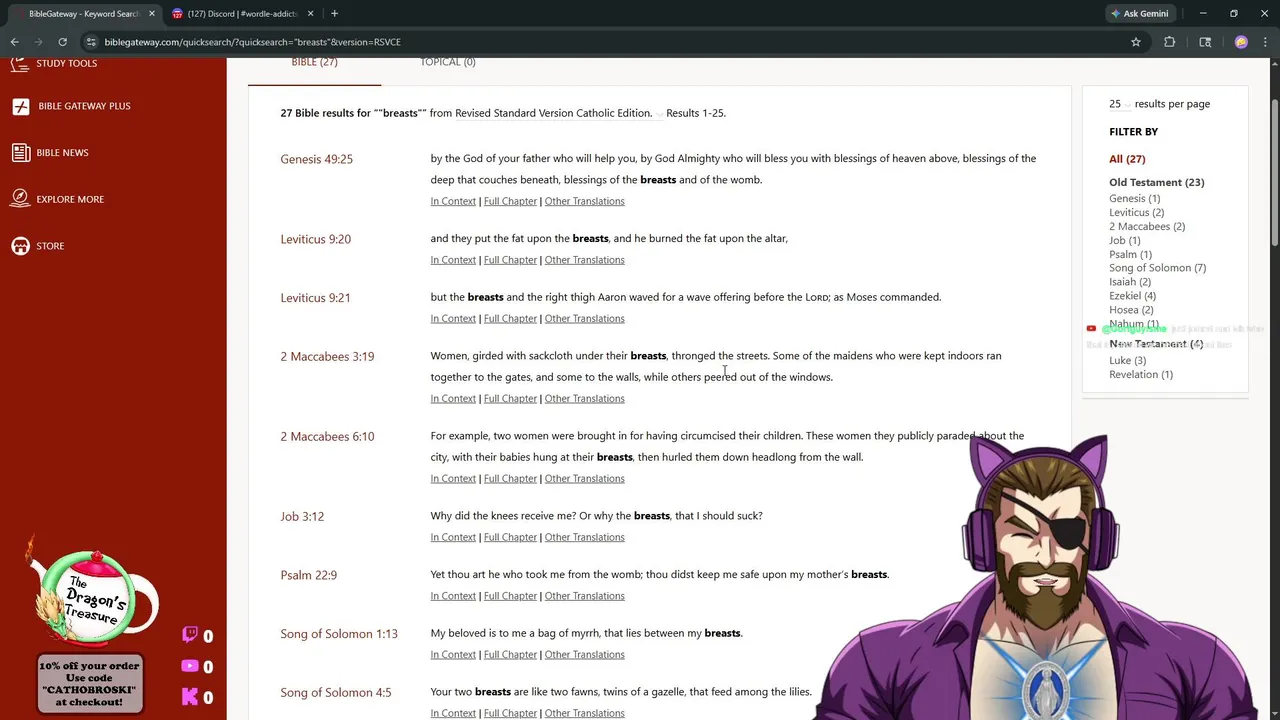Open Song of Solomon 4:5 link
The height and width of the screenshot is (720, 1280).
(335, 693)
